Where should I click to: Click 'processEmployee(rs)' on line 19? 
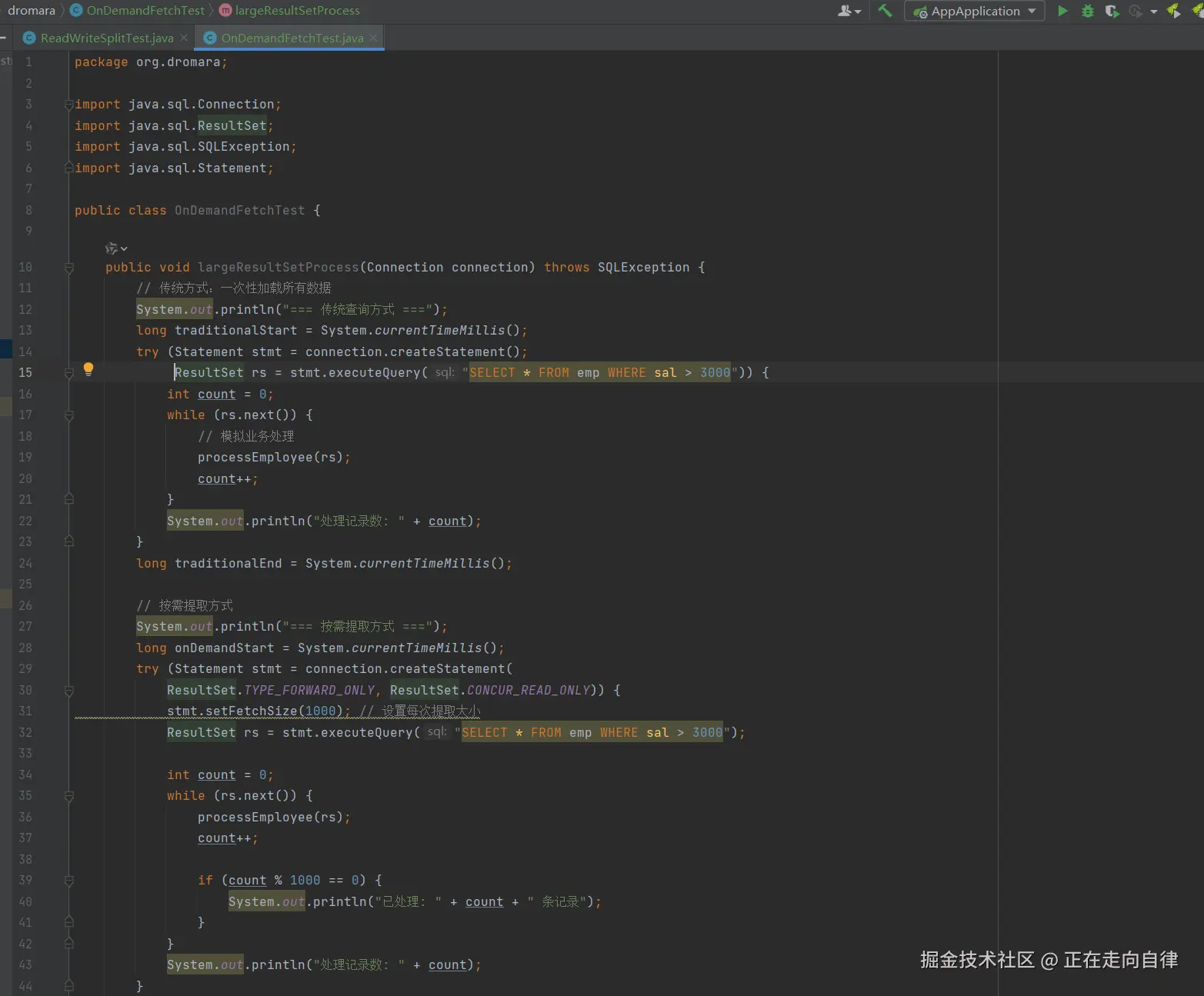(x=270, y=458)
